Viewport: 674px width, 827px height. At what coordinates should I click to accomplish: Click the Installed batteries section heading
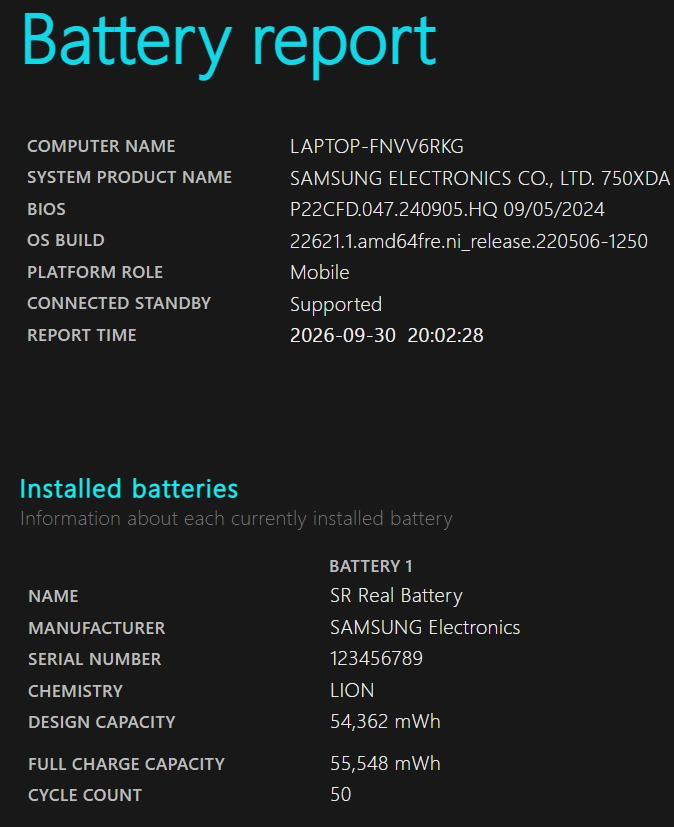(x=129, y=489)
